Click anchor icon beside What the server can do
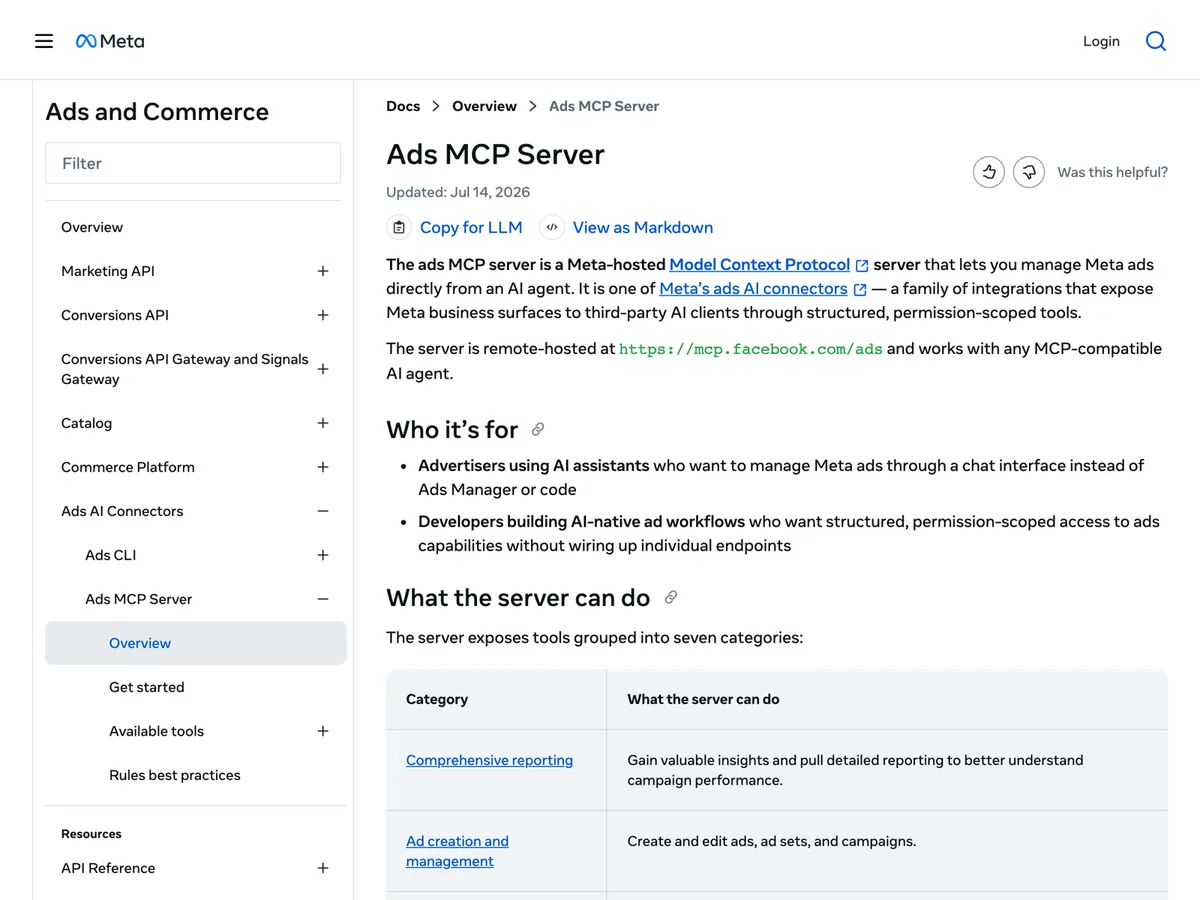1200x900 pixels. [671, 597]
